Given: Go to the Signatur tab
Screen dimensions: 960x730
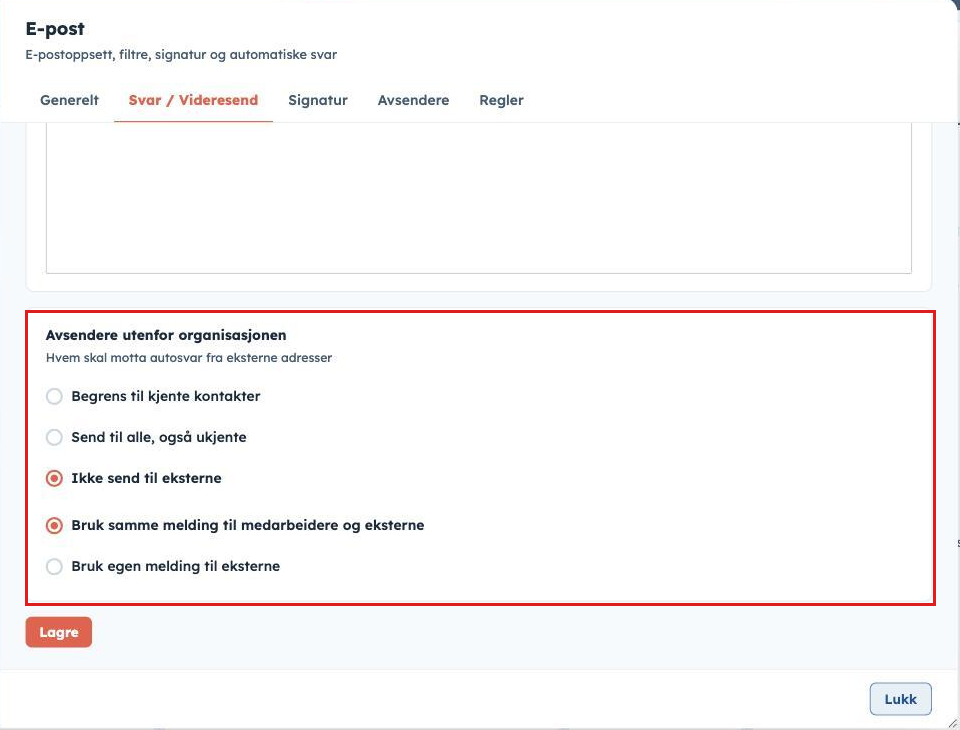Looking at the screenshot, I should point(318,100).
